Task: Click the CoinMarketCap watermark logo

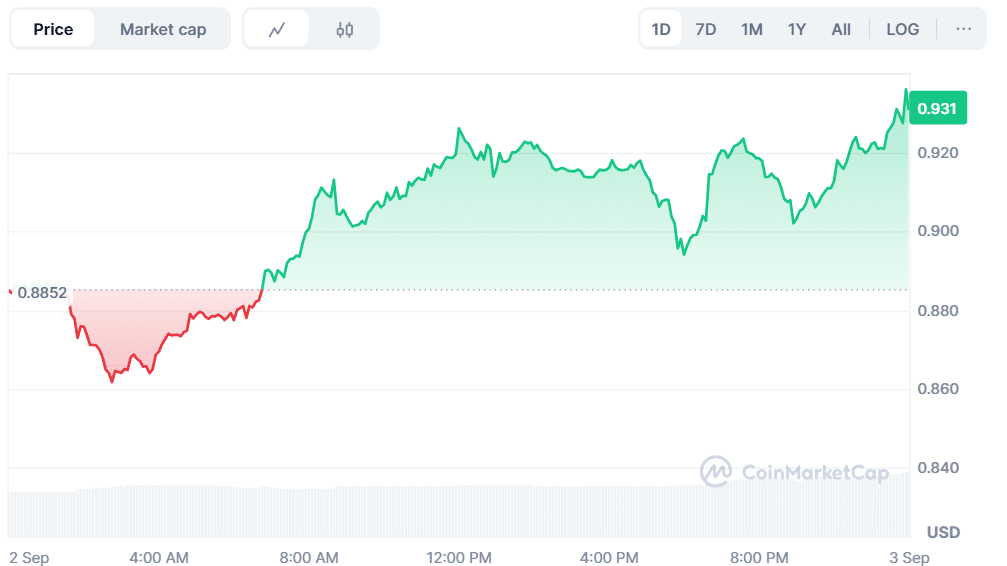Action: pyautogui.click(x=795, y=471)
